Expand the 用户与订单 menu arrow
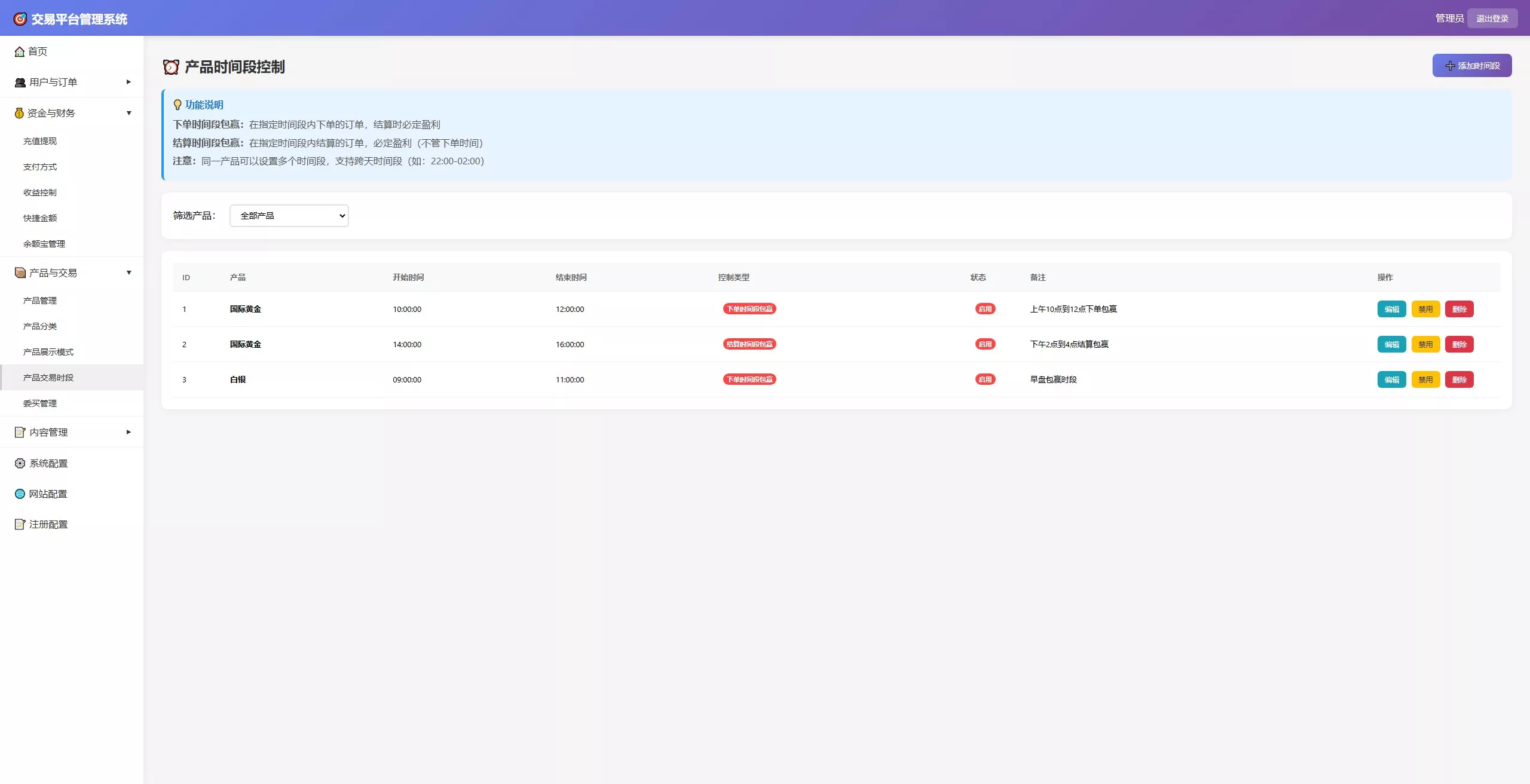The image size is (1530, 784). click(128, 82)
